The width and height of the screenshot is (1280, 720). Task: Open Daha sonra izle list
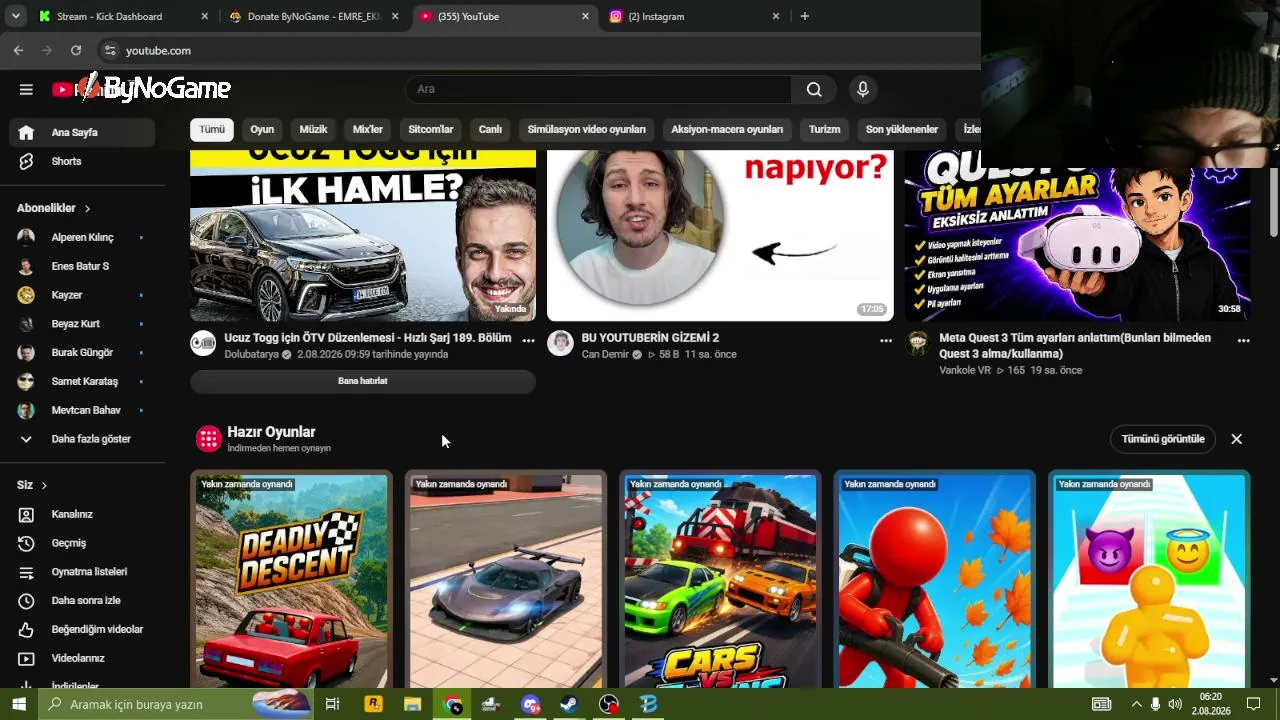[x=82, y=600]
